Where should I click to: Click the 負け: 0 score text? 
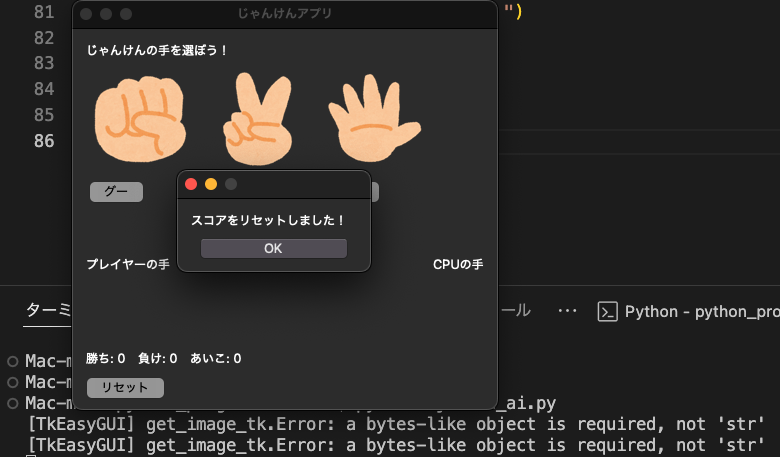(158, 358)
